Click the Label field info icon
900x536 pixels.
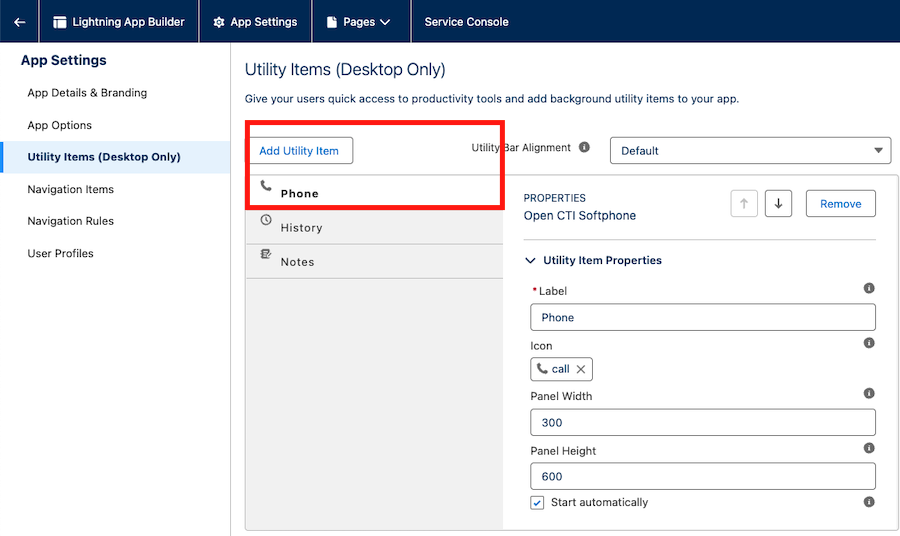pos(869,288)
